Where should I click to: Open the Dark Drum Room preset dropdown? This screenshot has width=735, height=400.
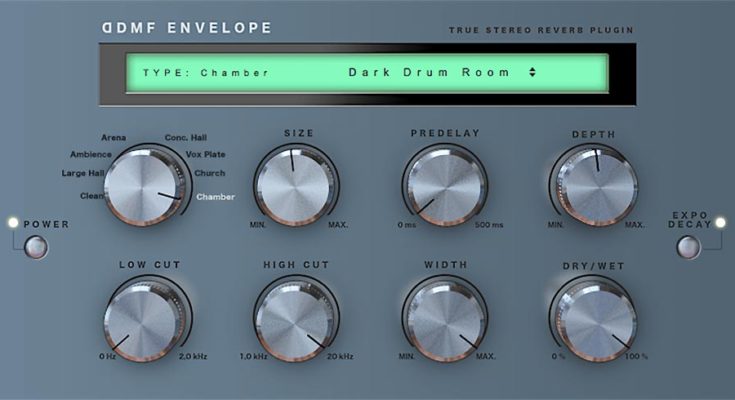[x=429, y=73]
